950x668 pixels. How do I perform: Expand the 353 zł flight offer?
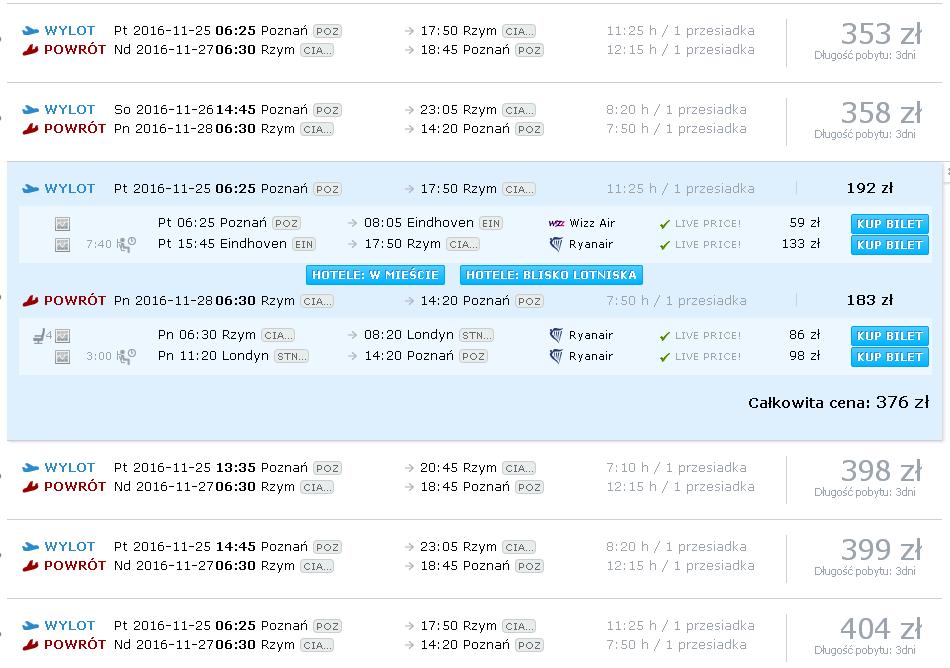474,41
